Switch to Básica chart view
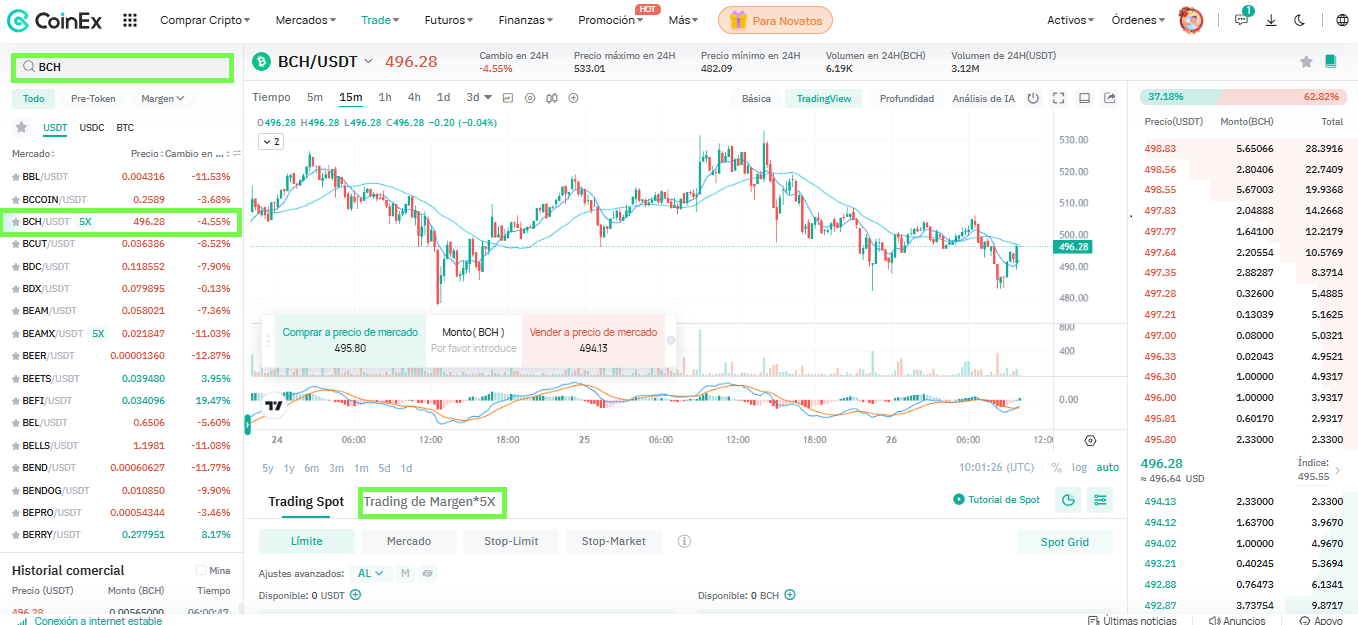1358x625 pixels. [756, 98]
